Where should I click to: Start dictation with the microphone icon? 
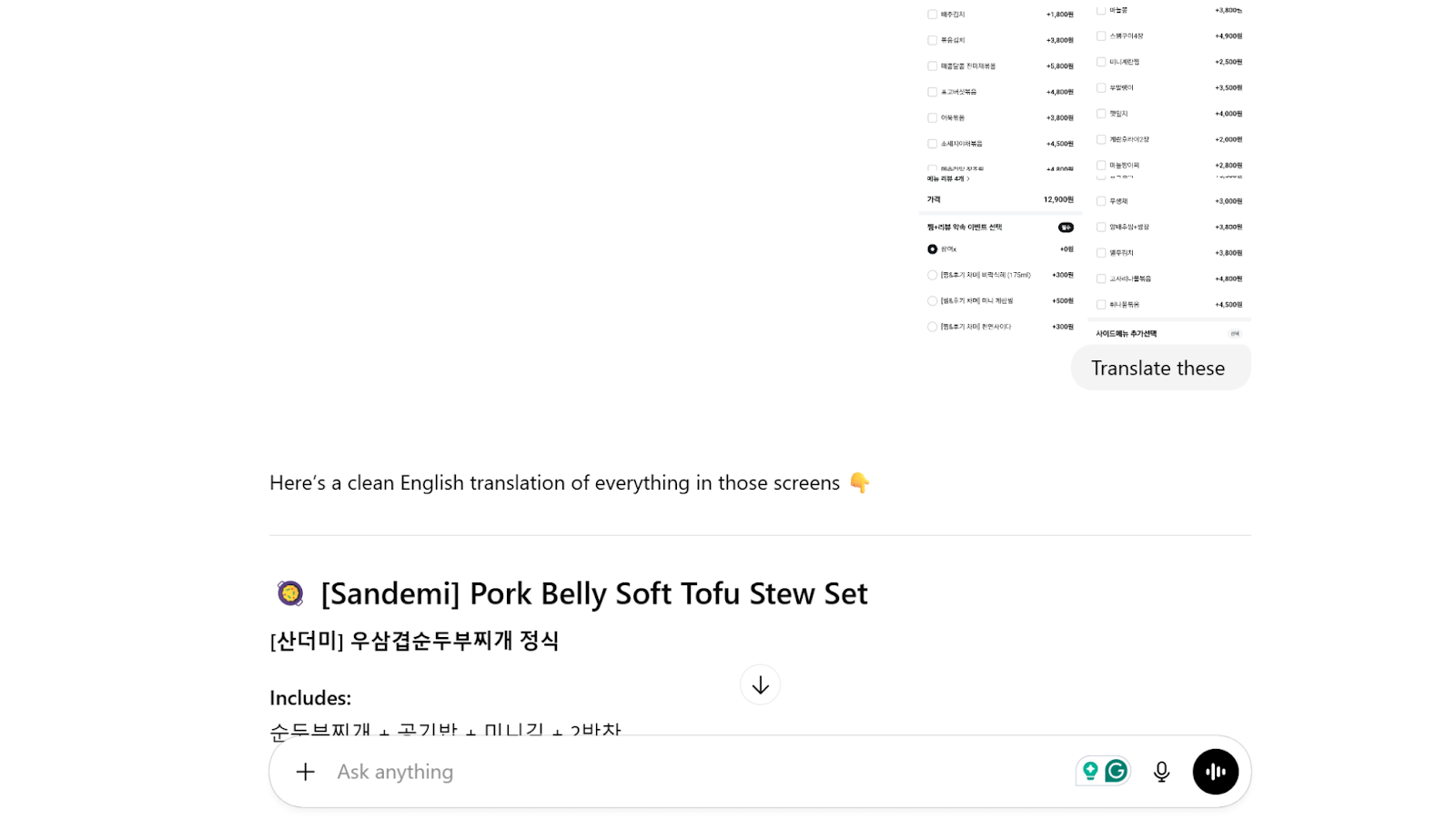point(1161,771)
